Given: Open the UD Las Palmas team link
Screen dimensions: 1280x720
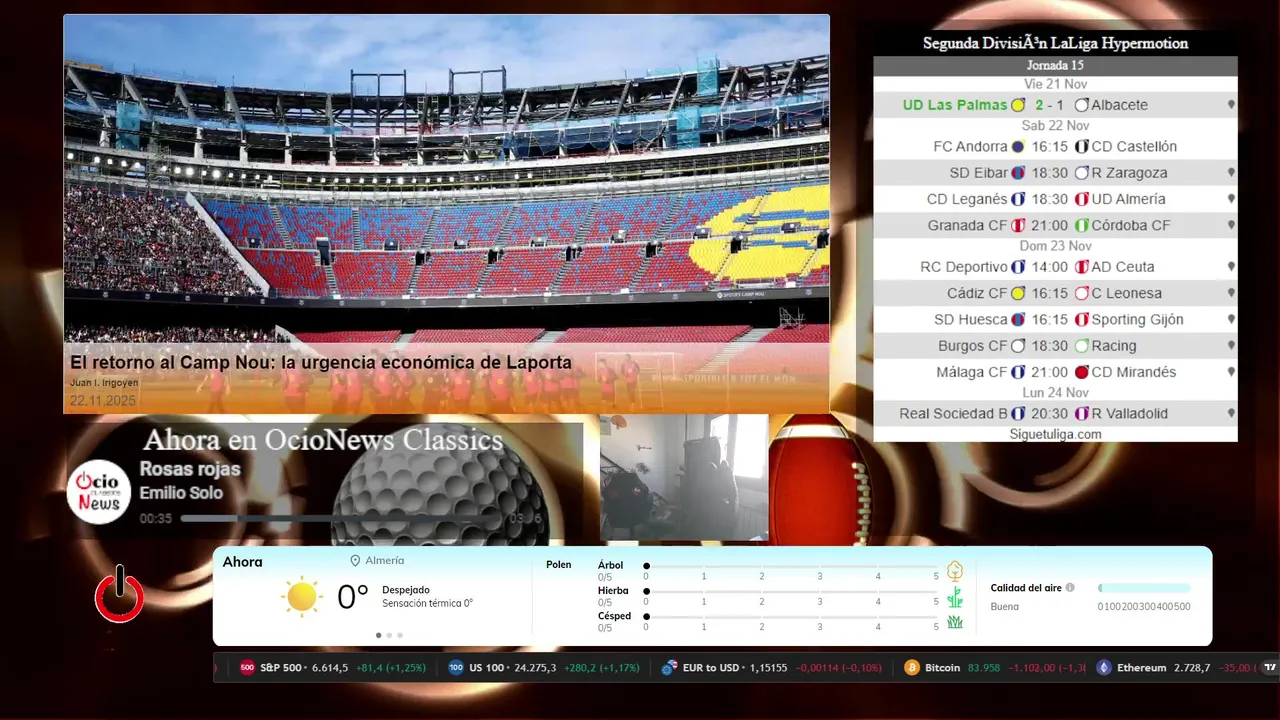Looking at the screenshot, I should pos(955,105).
